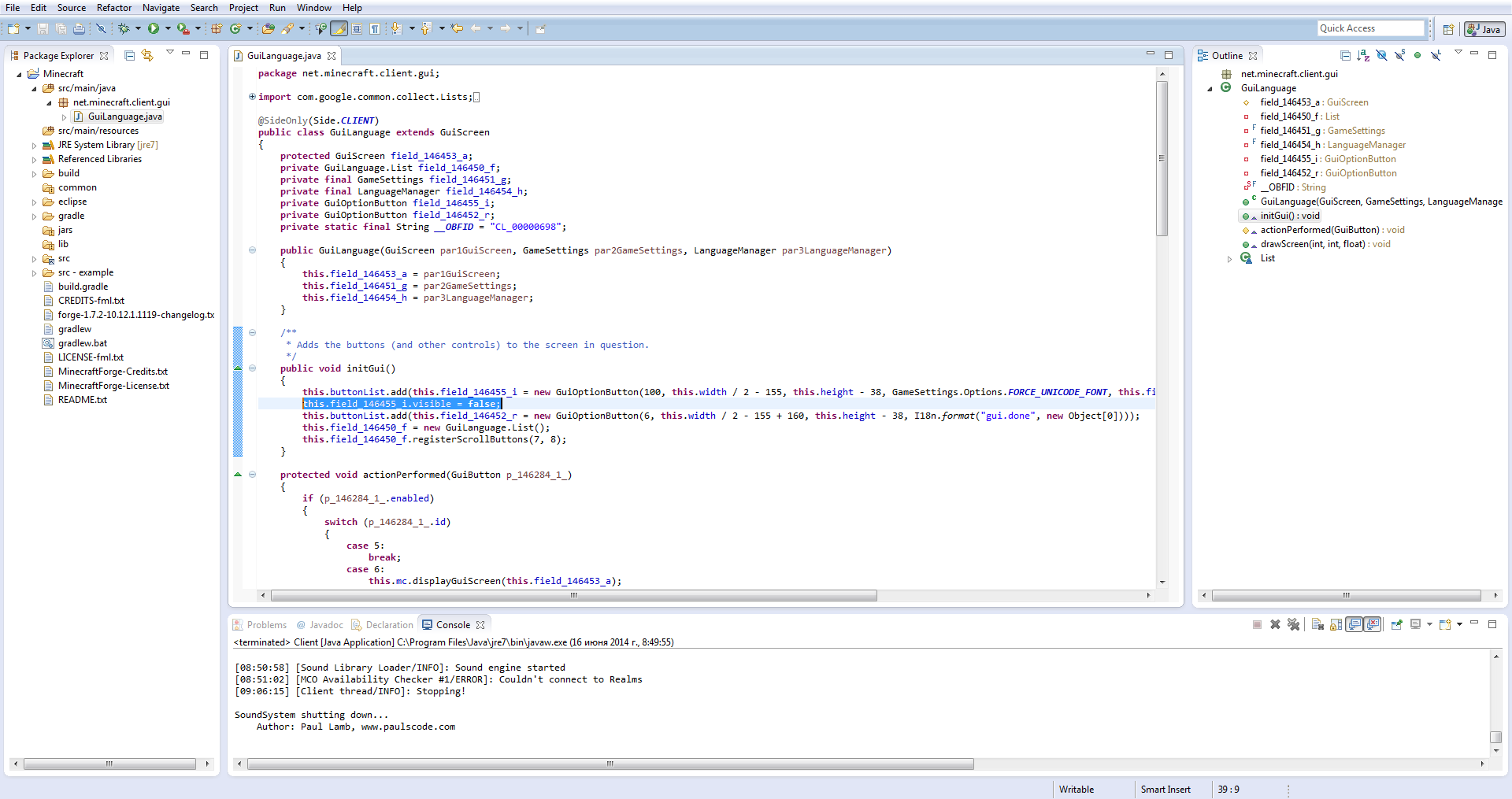Expand the List class in Outline

click(1229, 259)
